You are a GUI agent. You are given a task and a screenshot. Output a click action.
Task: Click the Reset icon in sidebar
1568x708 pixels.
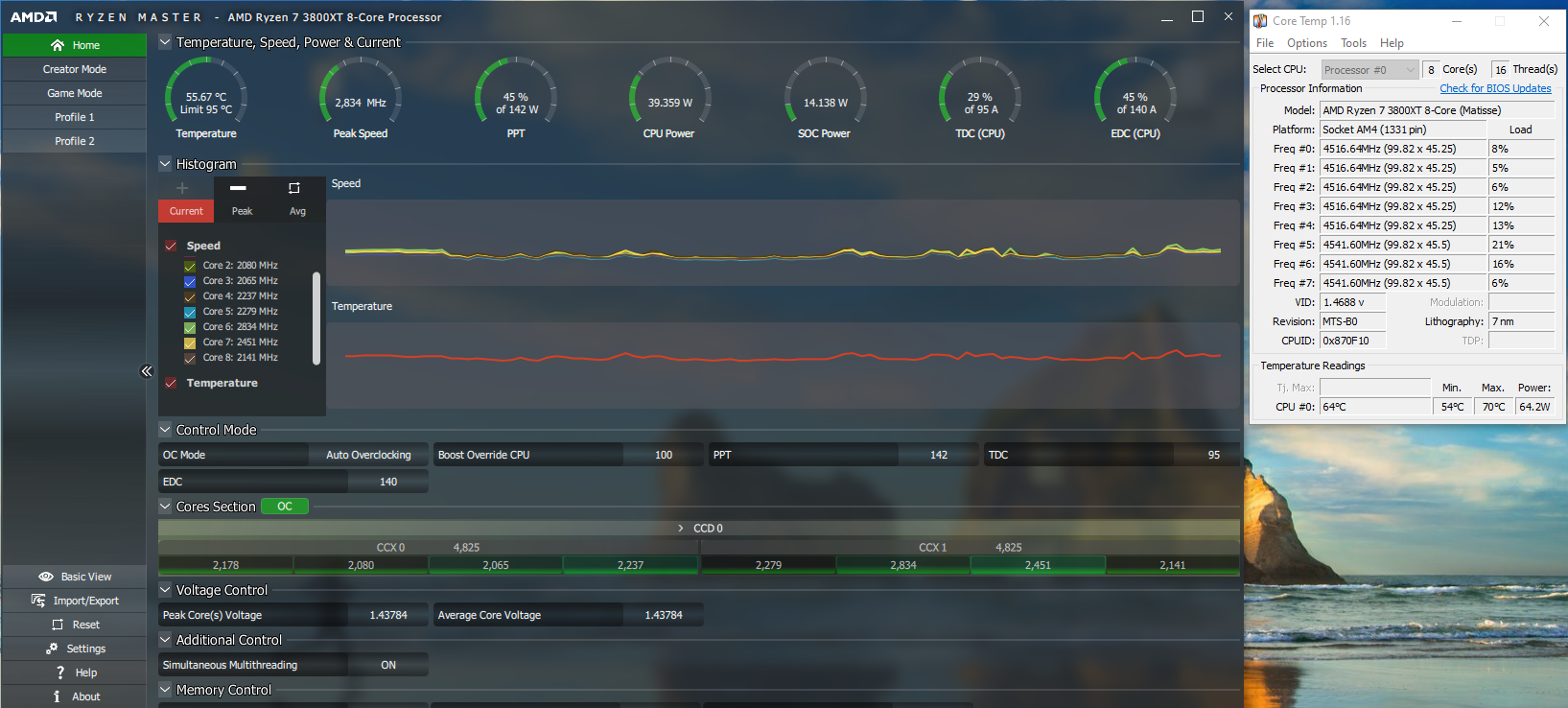(58, 625)
